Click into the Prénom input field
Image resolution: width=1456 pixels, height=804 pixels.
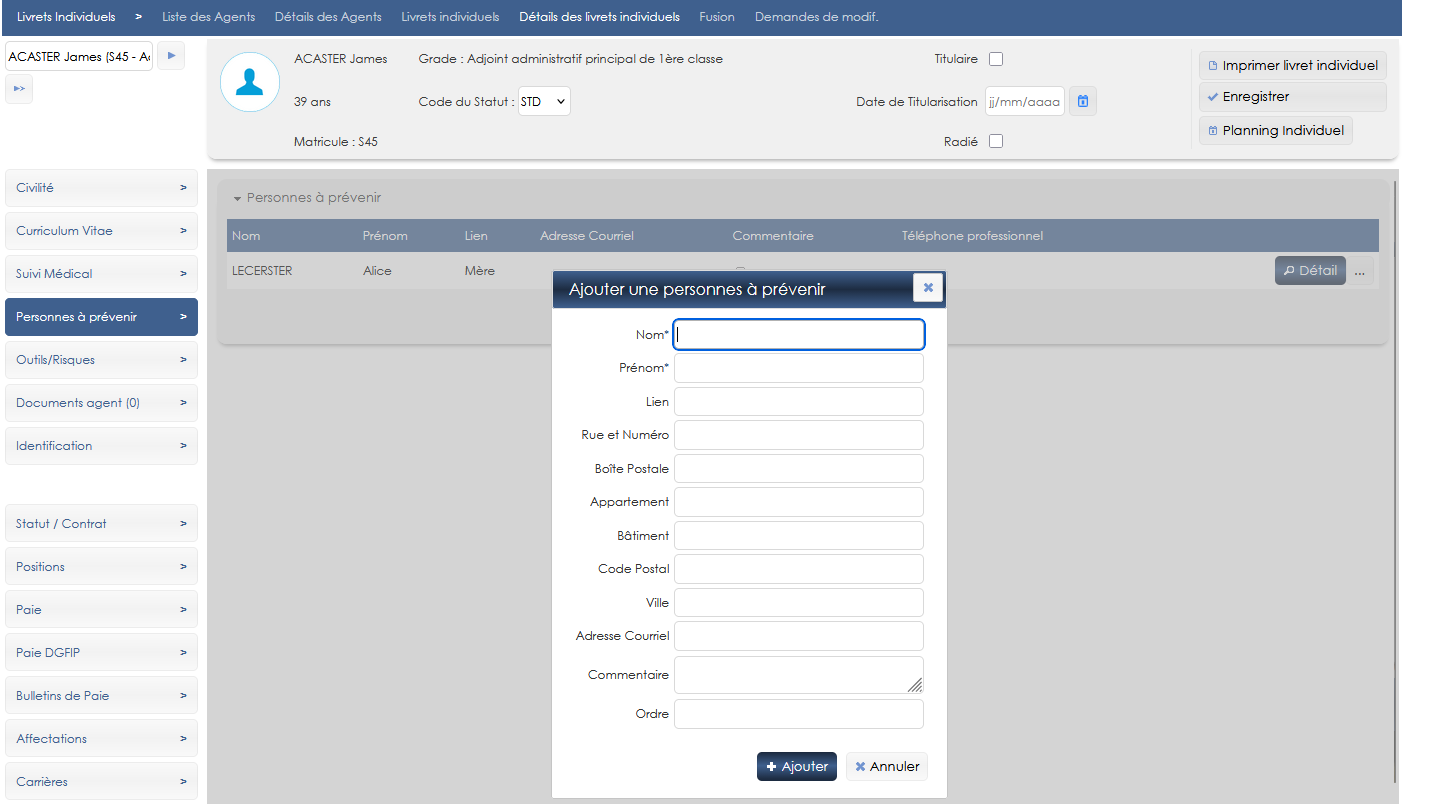pyautogui.click(x=798, y=368)
